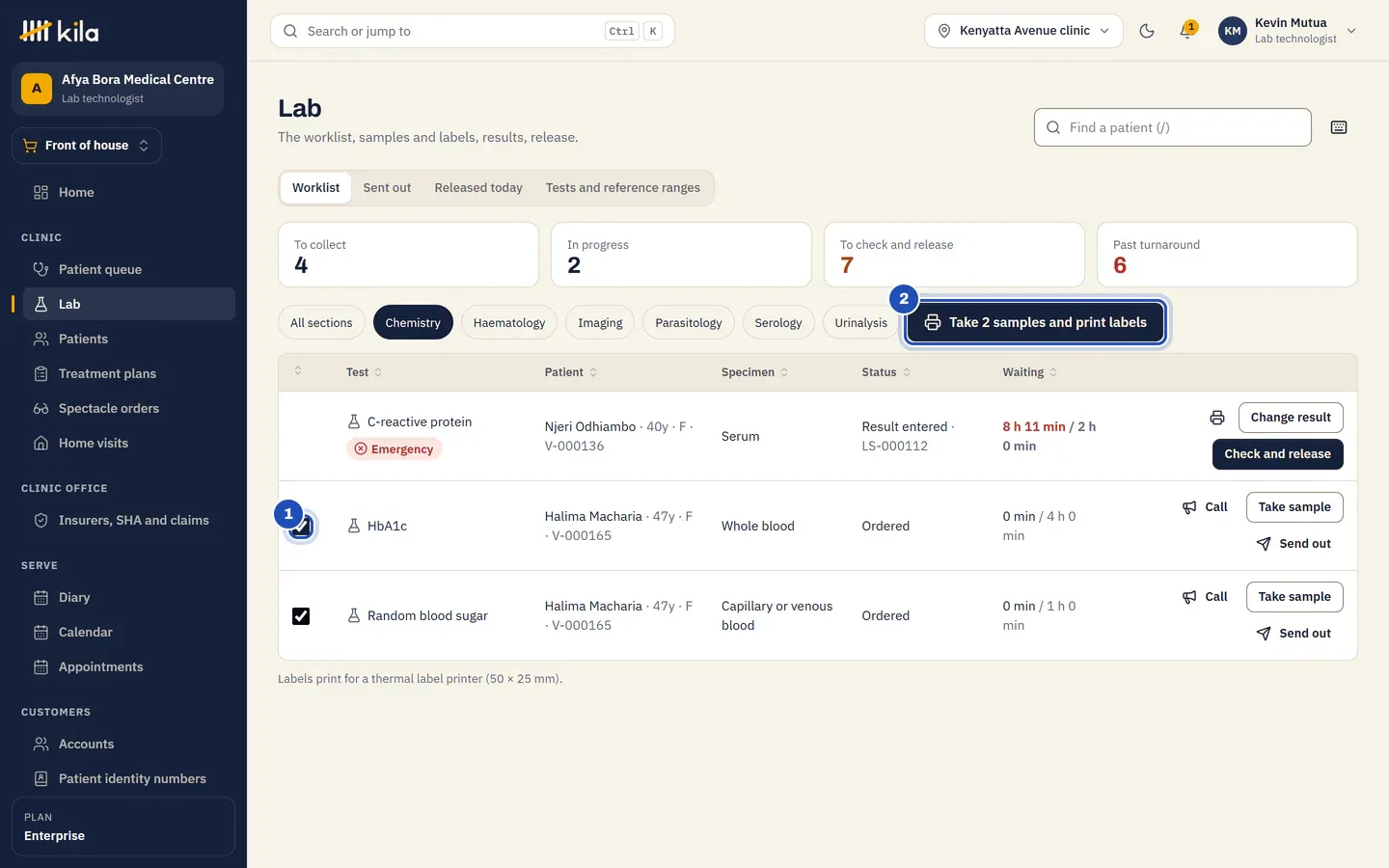Filter by Haematology section
The width and height of the screenshot is (1389, 868).
[509, 323]
